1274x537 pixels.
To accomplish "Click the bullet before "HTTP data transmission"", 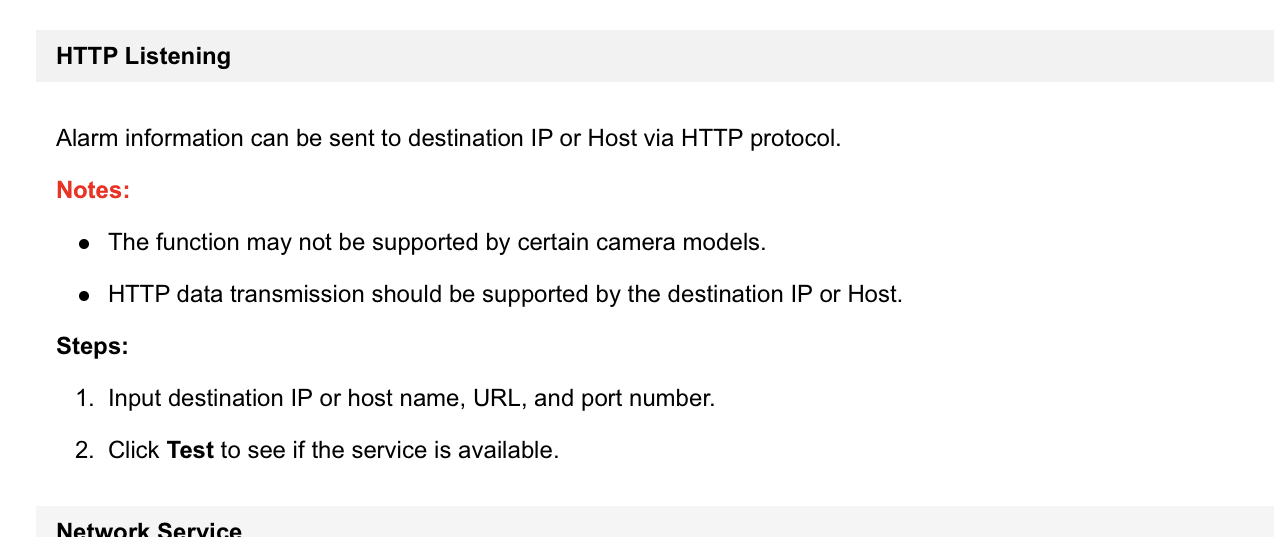I will pyautogui.click(x=85, y=295).
